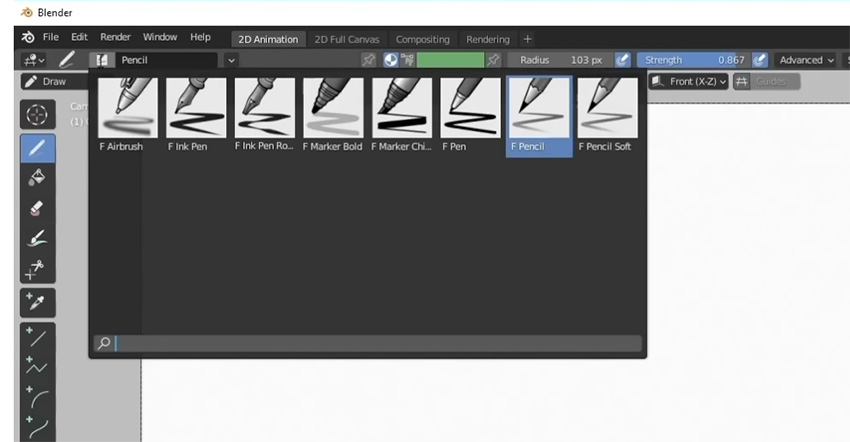
Task: Toggle strength pen pressure button
Action: (760, 60)
